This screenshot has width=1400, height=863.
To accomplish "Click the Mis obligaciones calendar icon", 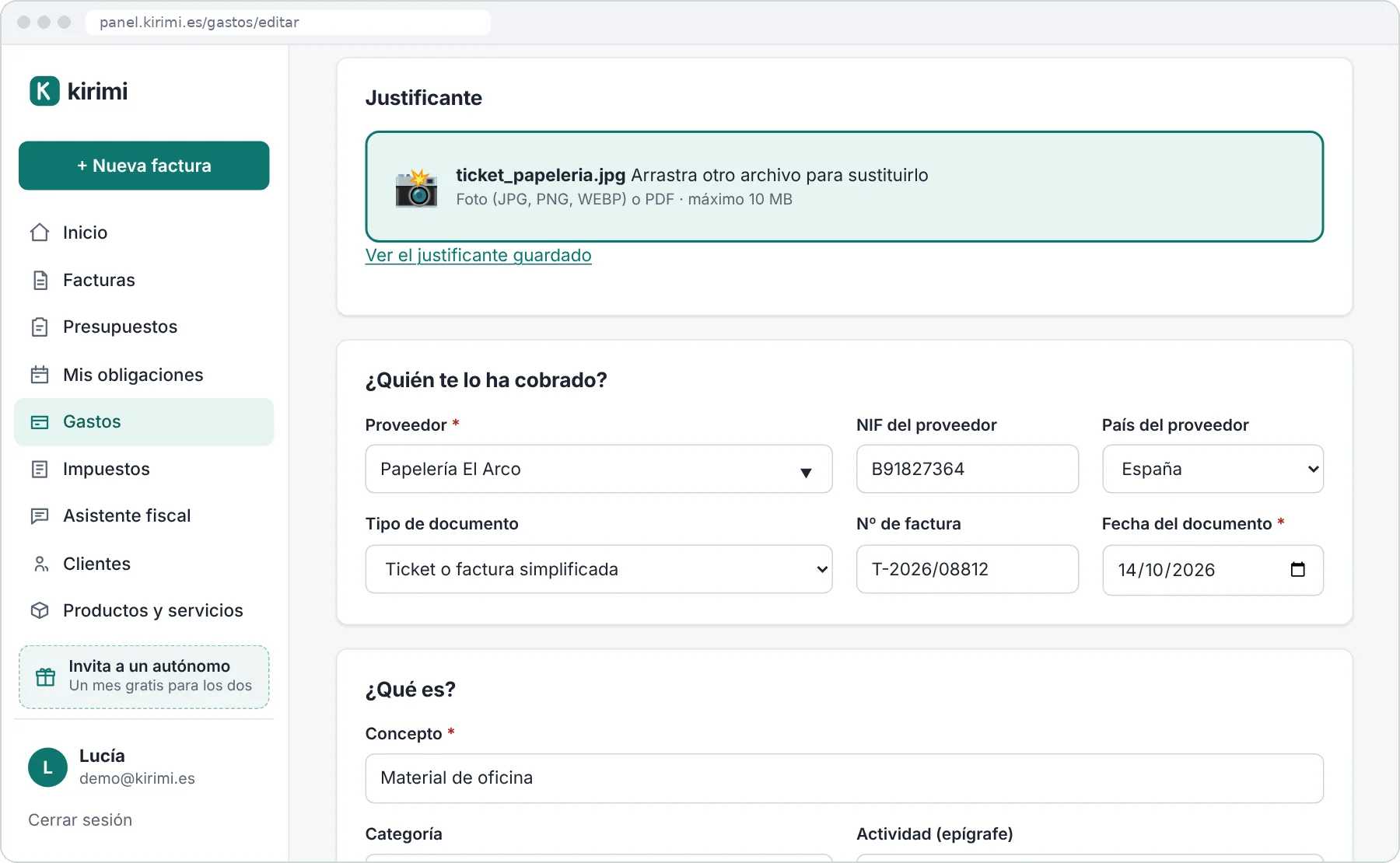I will pyautogui.click(x=40, y=375).
